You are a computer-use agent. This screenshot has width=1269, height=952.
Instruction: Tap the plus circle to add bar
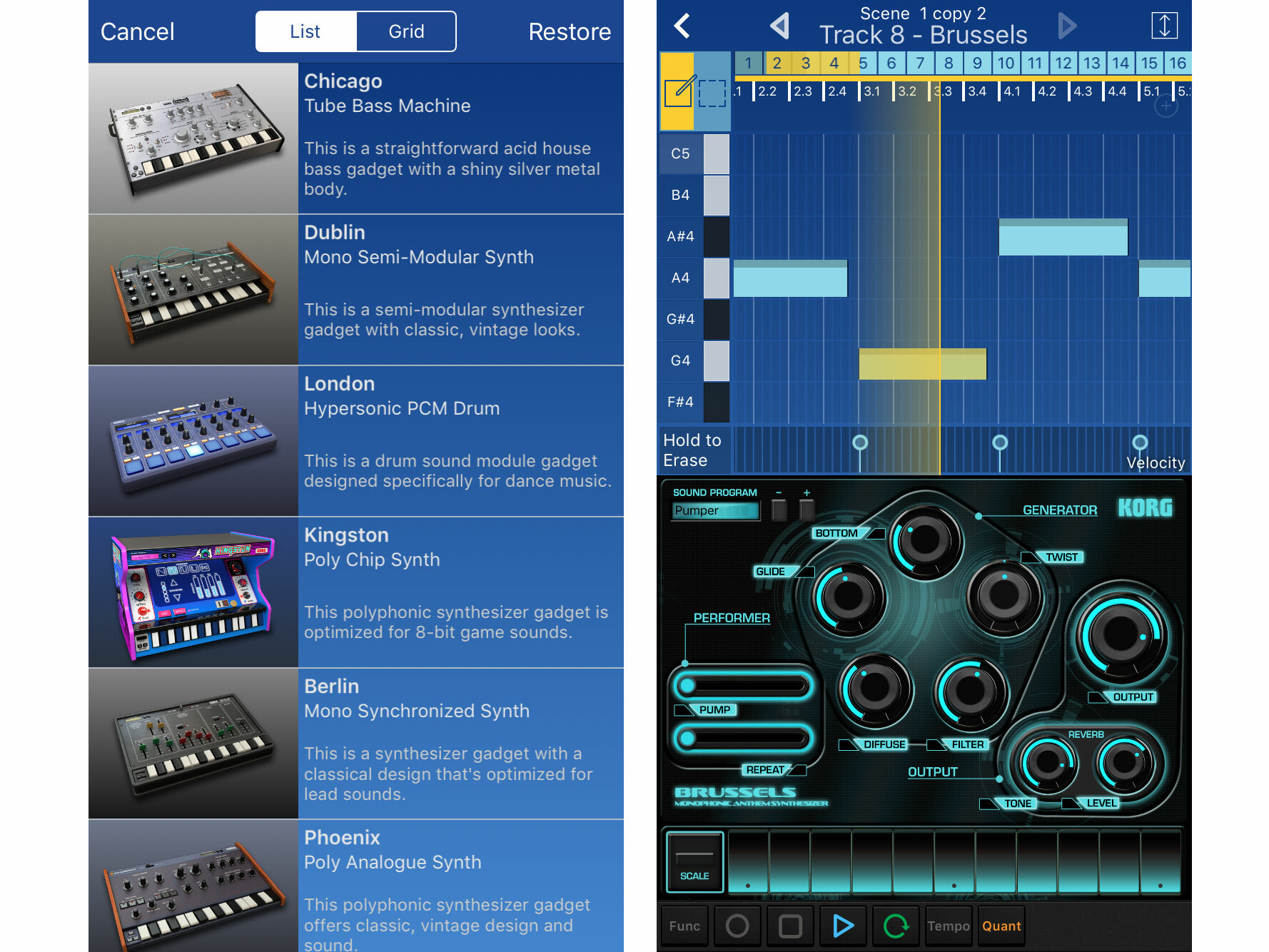click(1166, 106)
